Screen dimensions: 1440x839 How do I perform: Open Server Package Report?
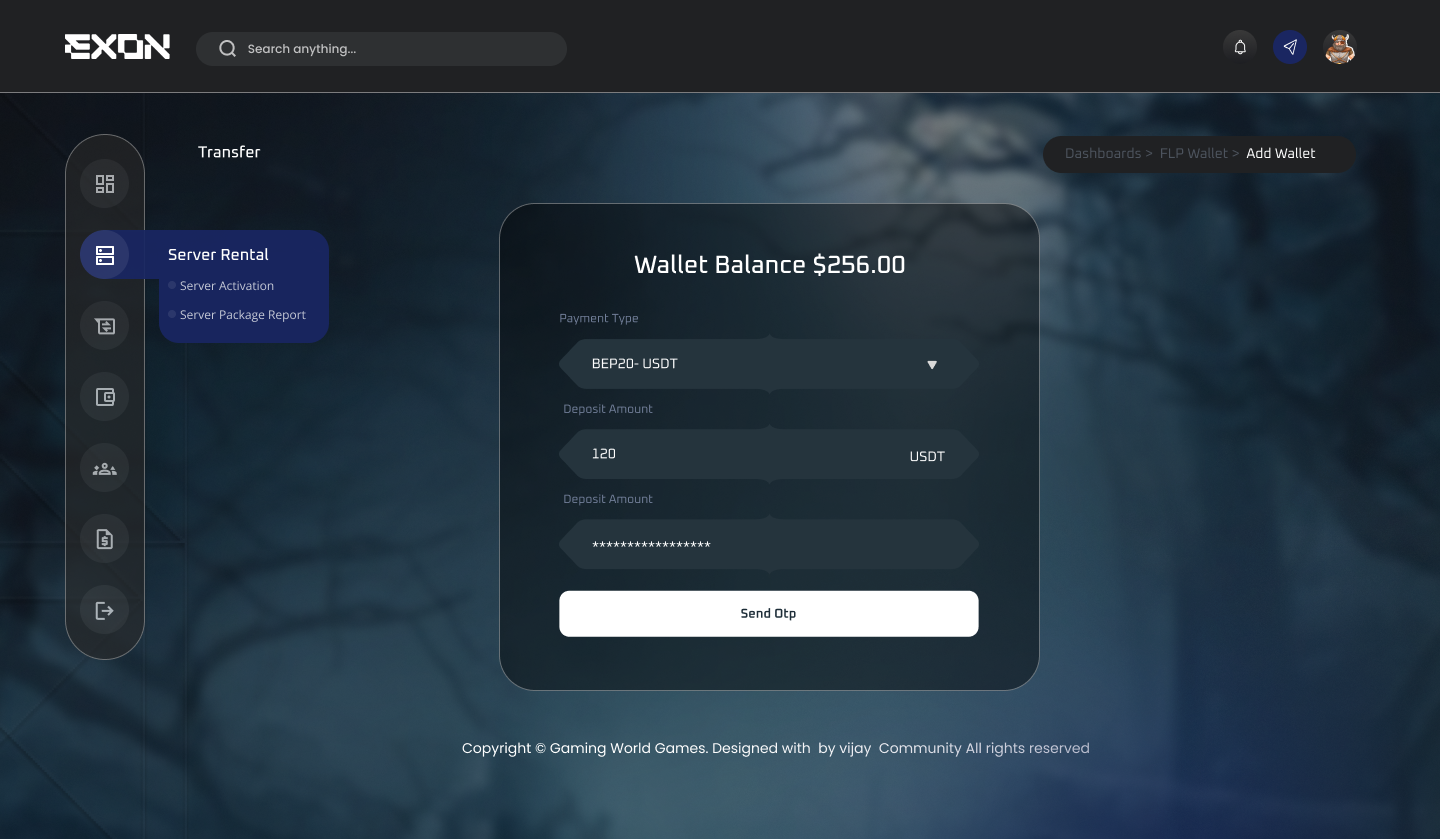(x=243, y=315)
